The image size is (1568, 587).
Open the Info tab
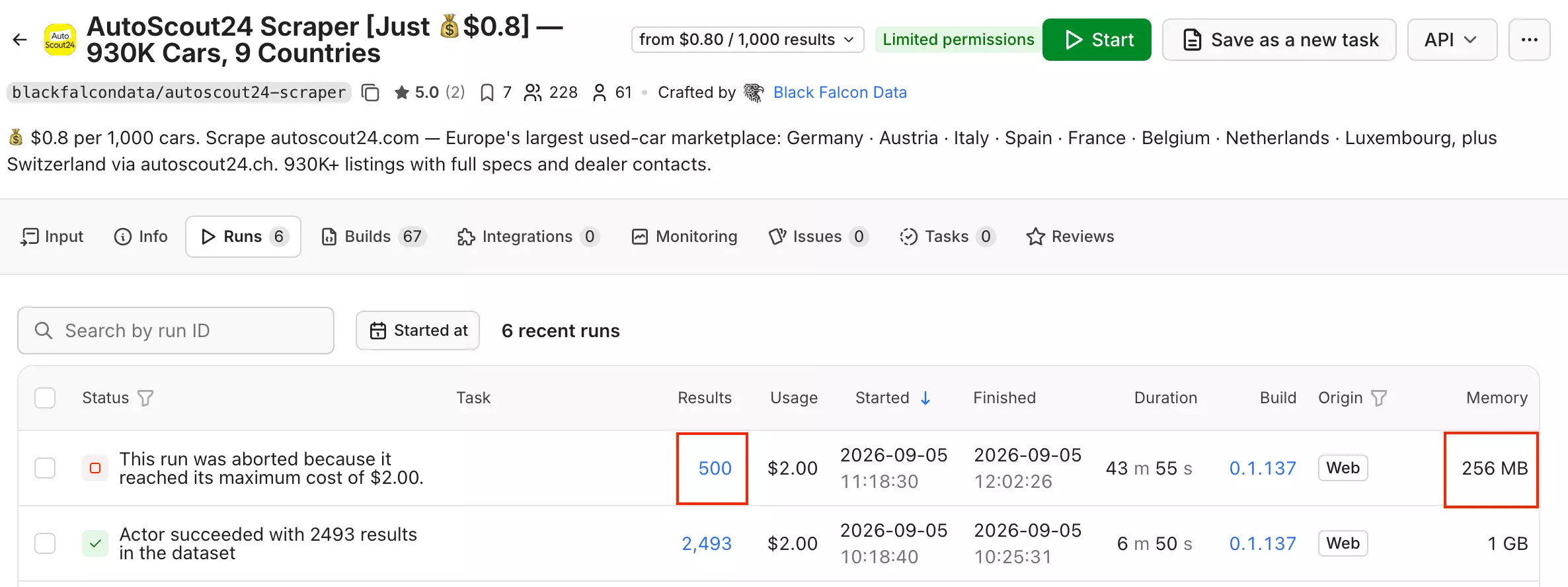[x=141, y=237]
